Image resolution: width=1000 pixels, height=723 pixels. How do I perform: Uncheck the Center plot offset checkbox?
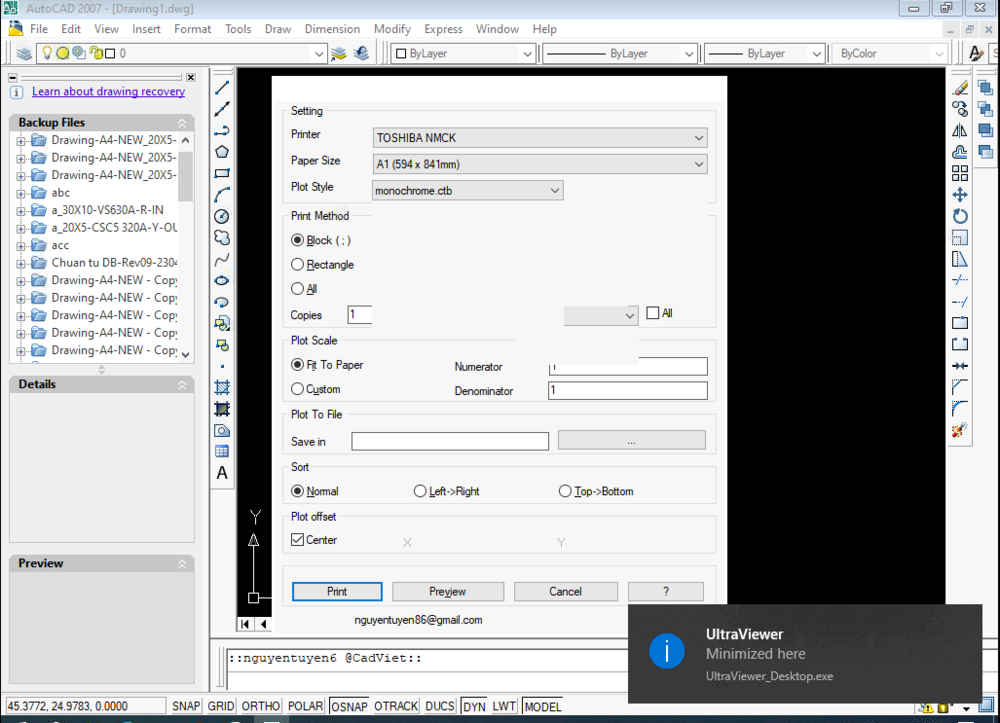(297, 540)
